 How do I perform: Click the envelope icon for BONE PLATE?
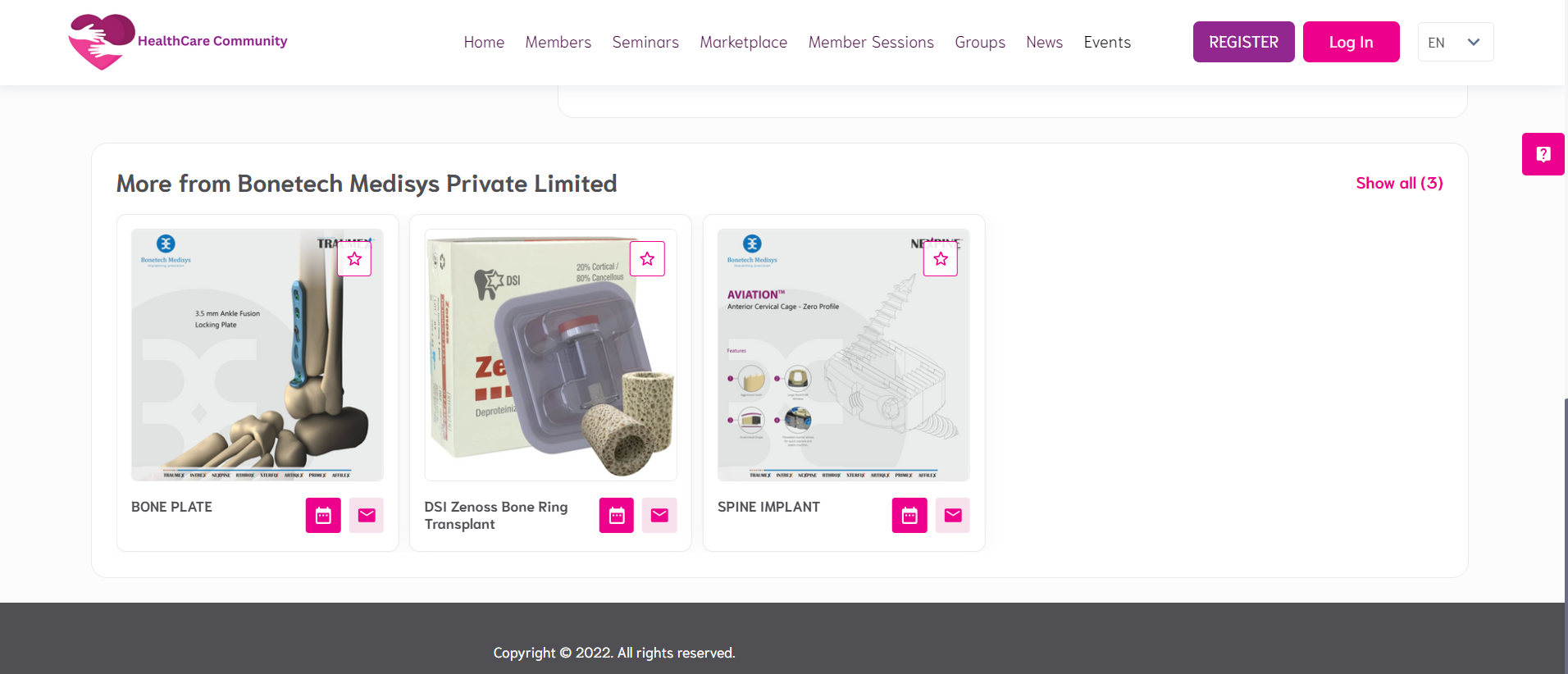click(367, 516)
